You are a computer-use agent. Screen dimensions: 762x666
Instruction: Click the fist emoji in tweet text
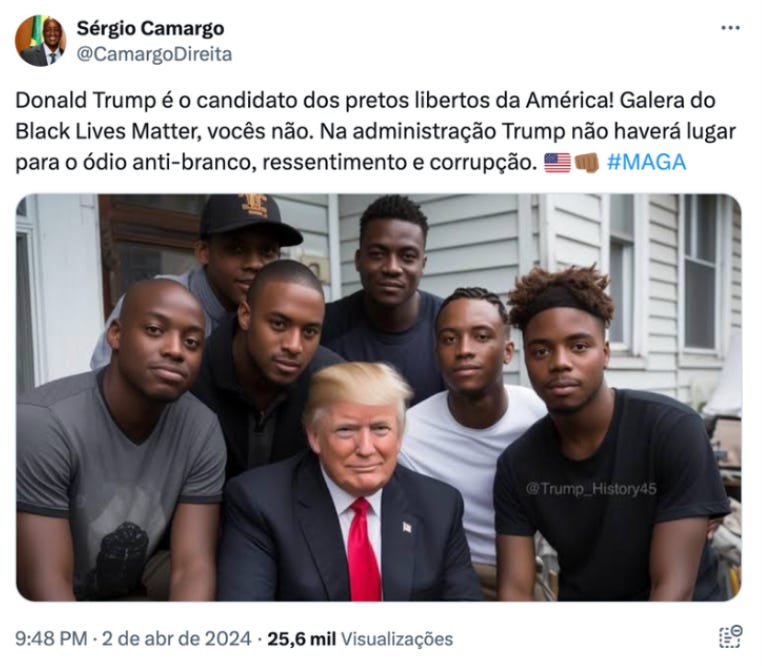587,162
